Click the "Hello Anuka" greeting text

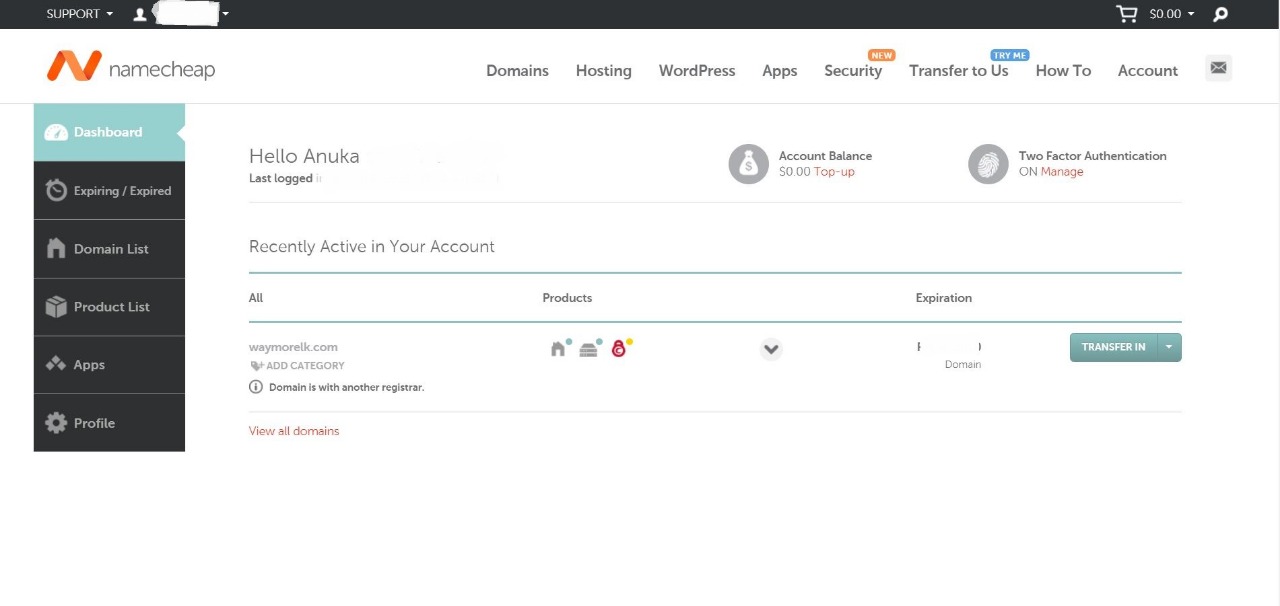tap(304, 156)
